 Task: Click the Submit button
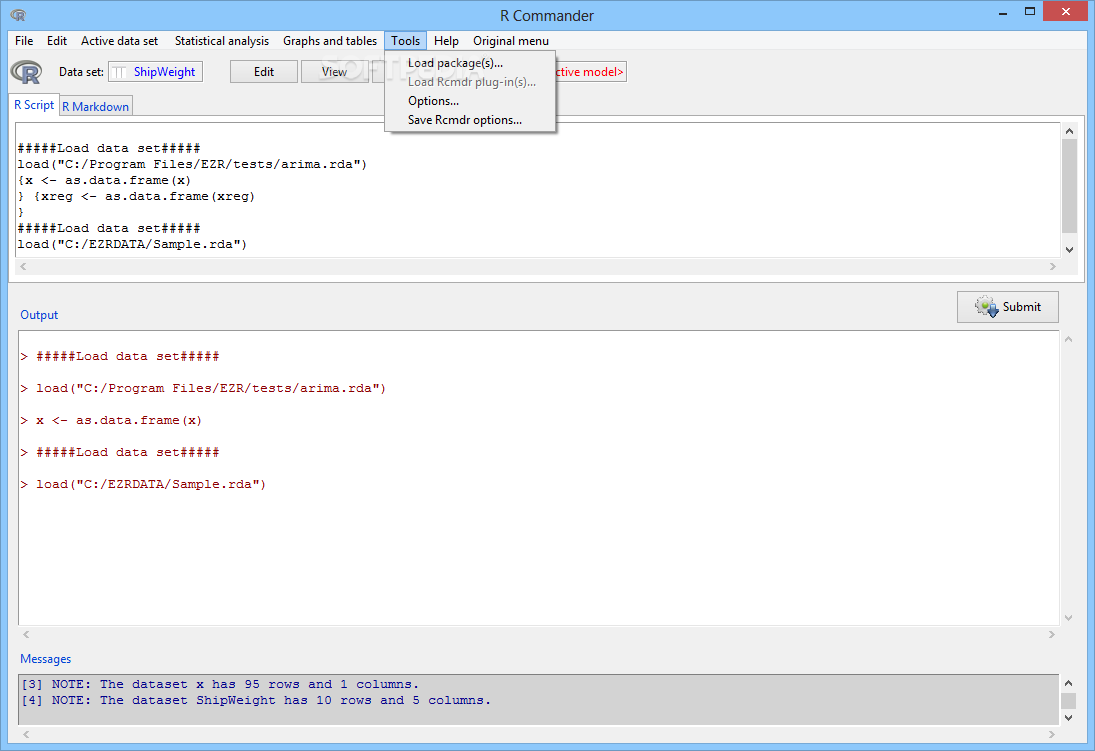click(1008, 307)
